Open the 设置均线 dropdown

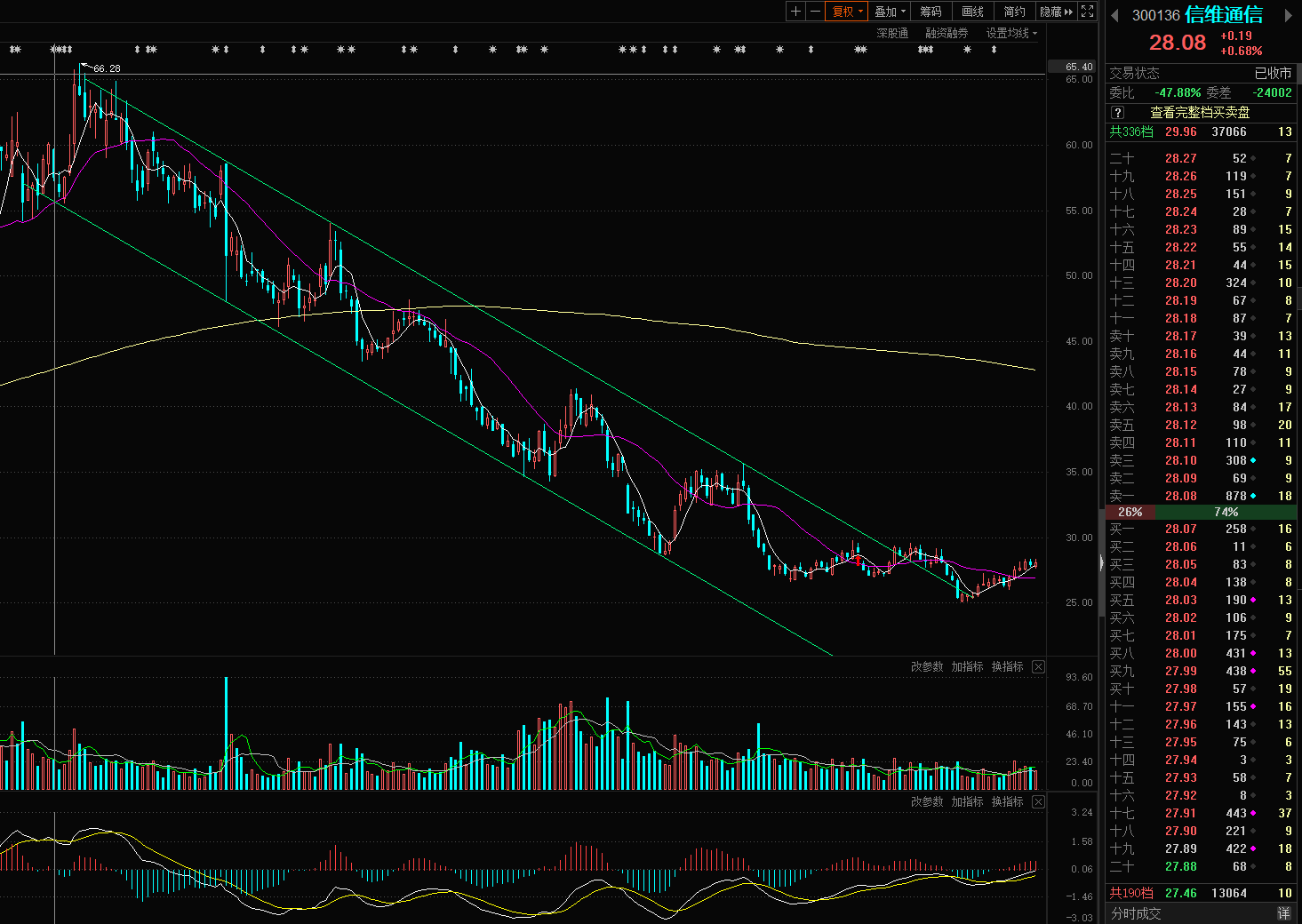[1011, 33]
